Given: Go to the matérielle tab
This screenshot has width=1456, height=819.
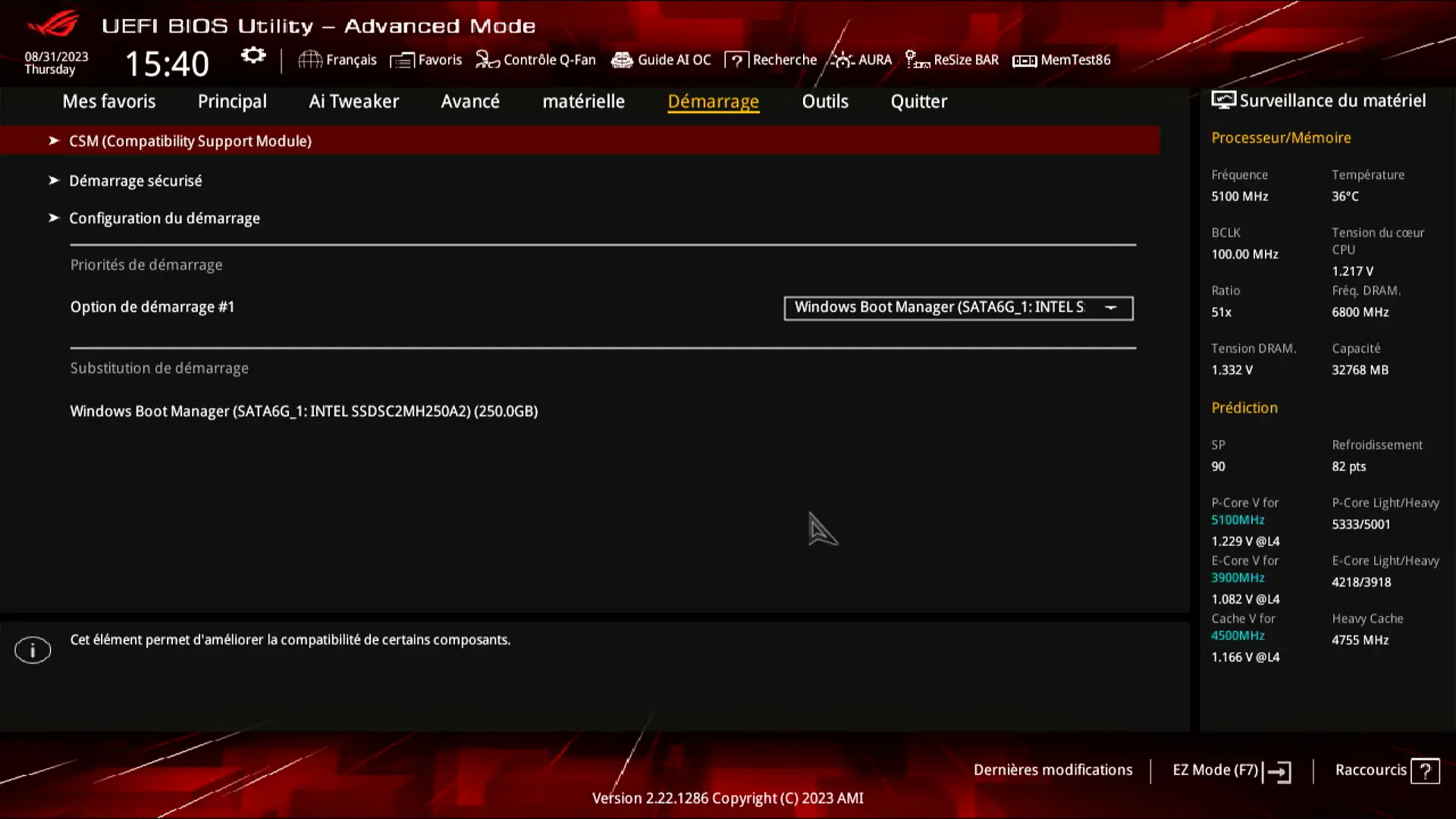Looking at the screenshot, I should click(583, 101).
